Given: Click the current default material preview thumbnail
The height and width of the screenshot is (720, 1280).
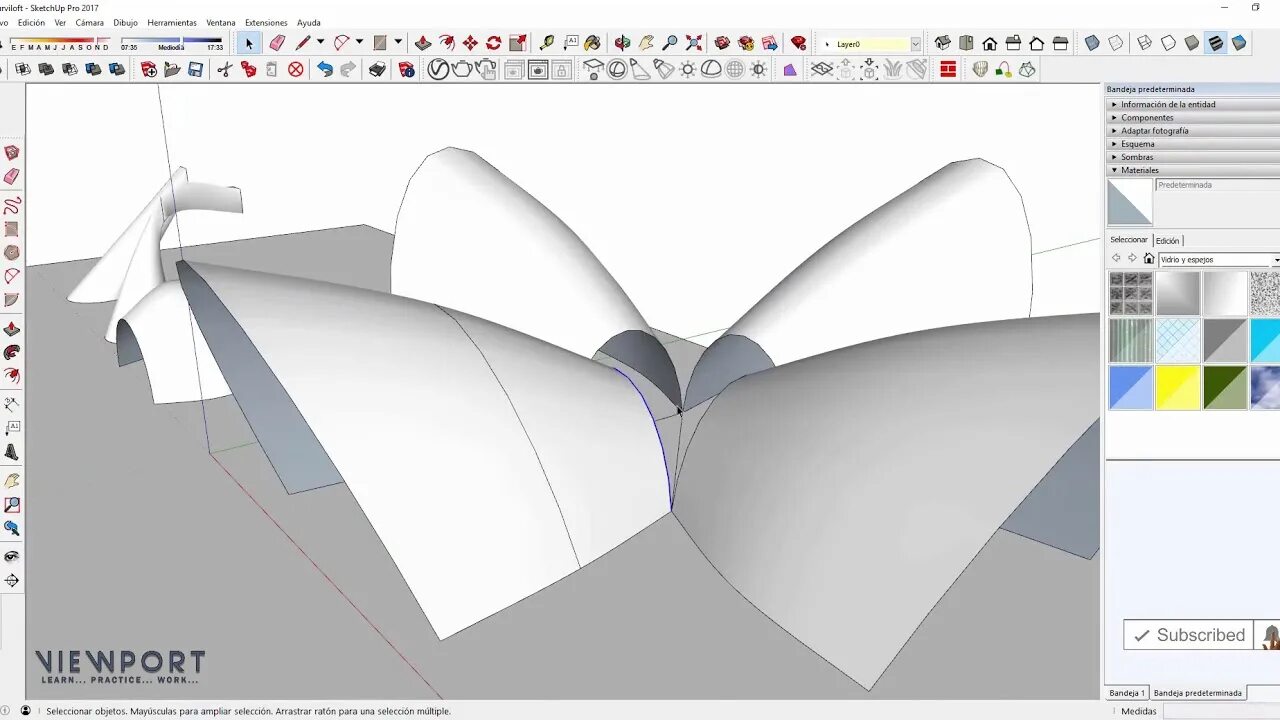Looking at the screenshot, I should 1130,202.
